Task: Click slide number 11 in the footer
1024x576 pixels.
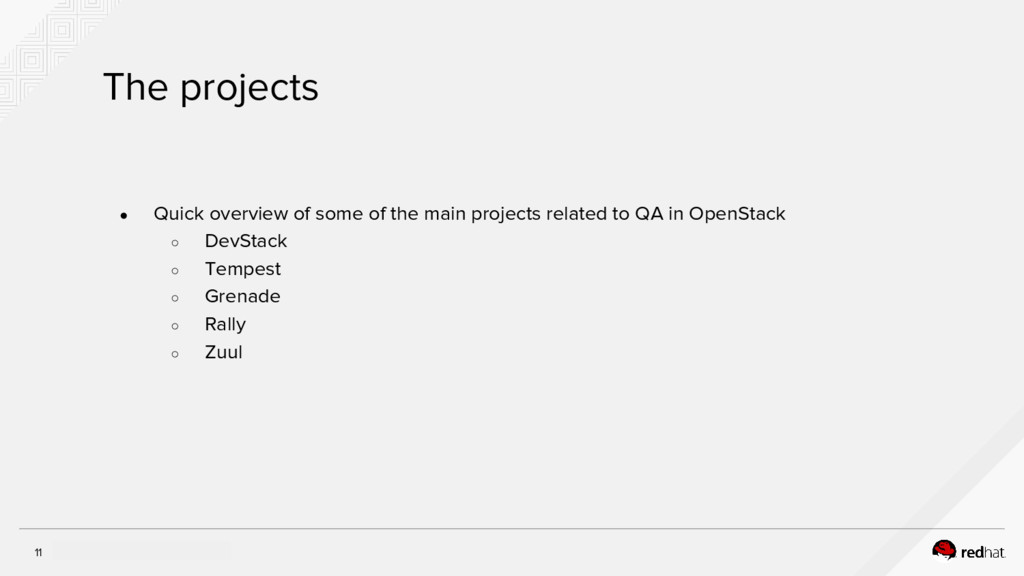Action: 38,553
